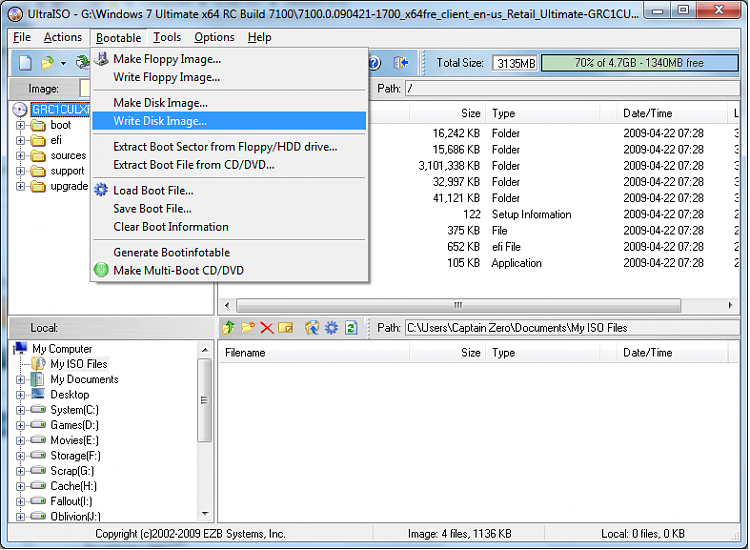Expand the upgrade folder tree node
The height and width of the screenshot is (550, 750).
pyautogui.click(x=21, y=187)
